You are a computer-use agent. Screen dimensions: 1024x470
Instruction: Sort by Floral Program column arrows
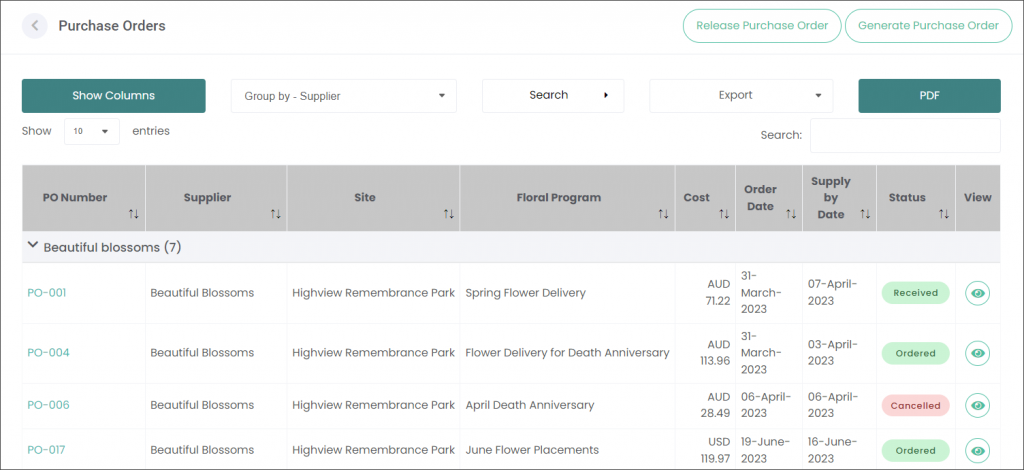tap(663, 214)
